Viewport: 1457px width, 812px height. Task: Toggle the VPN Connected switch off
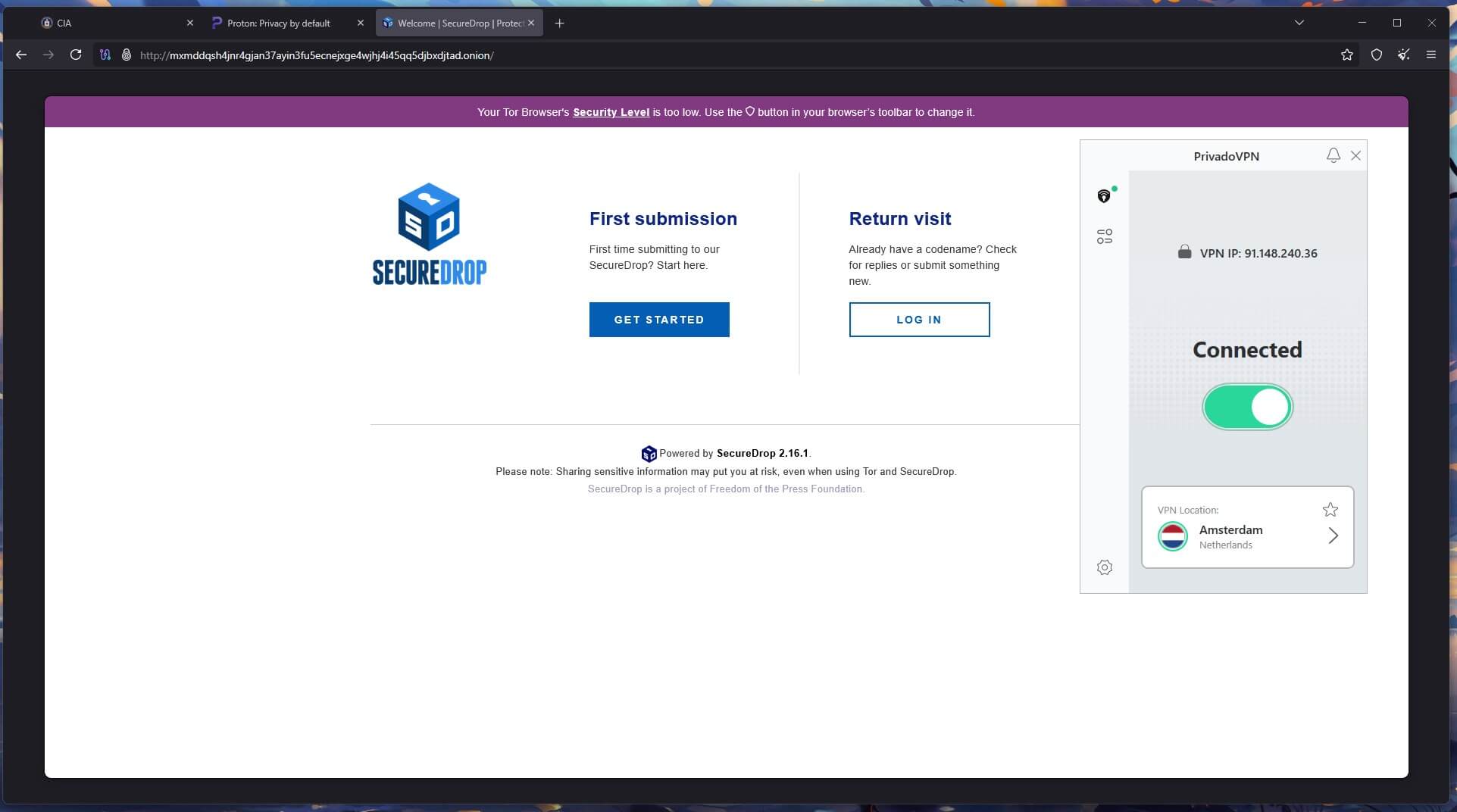[1247, 407]
